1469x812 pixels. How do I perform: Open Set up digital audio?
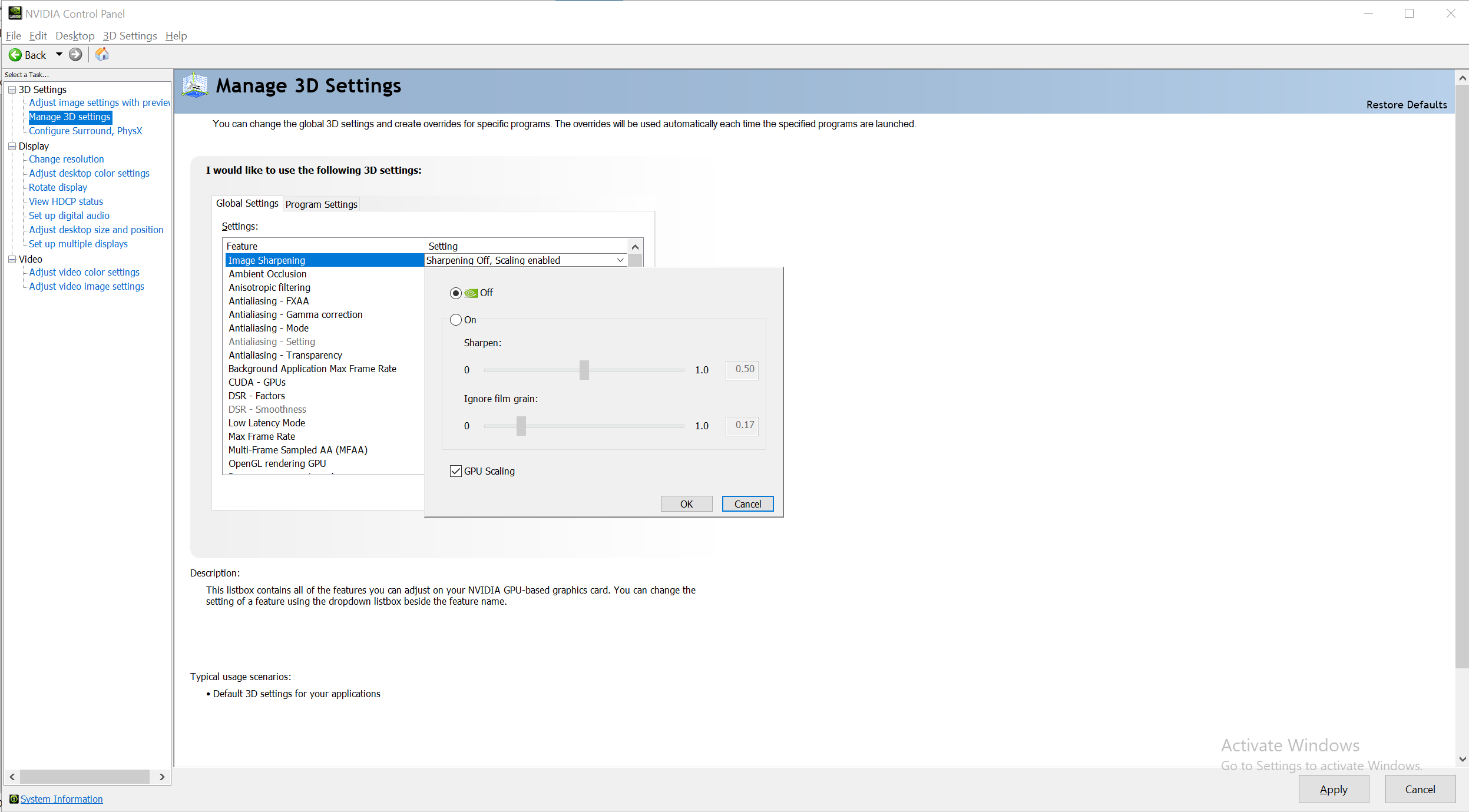click(69, 216)
